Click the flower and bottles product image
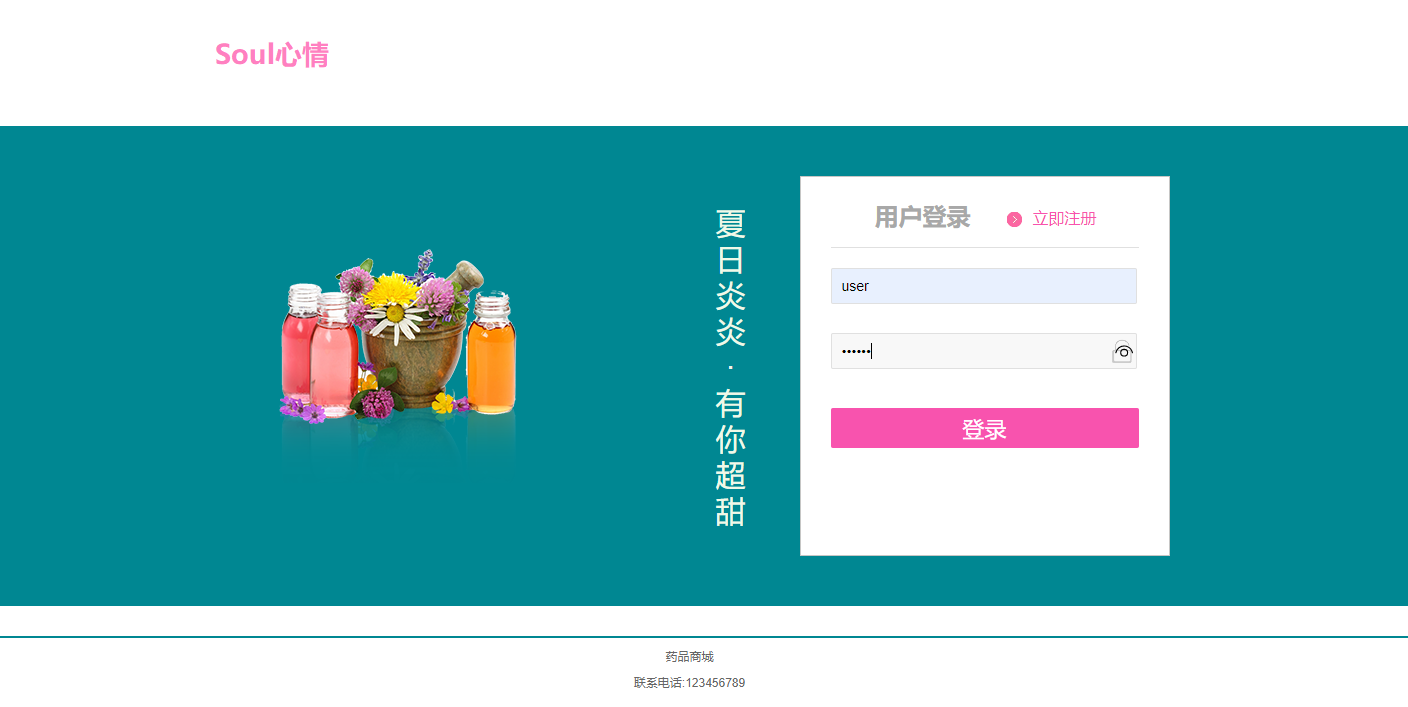This screenshot has height=707, width=1408. coord(398,350)
